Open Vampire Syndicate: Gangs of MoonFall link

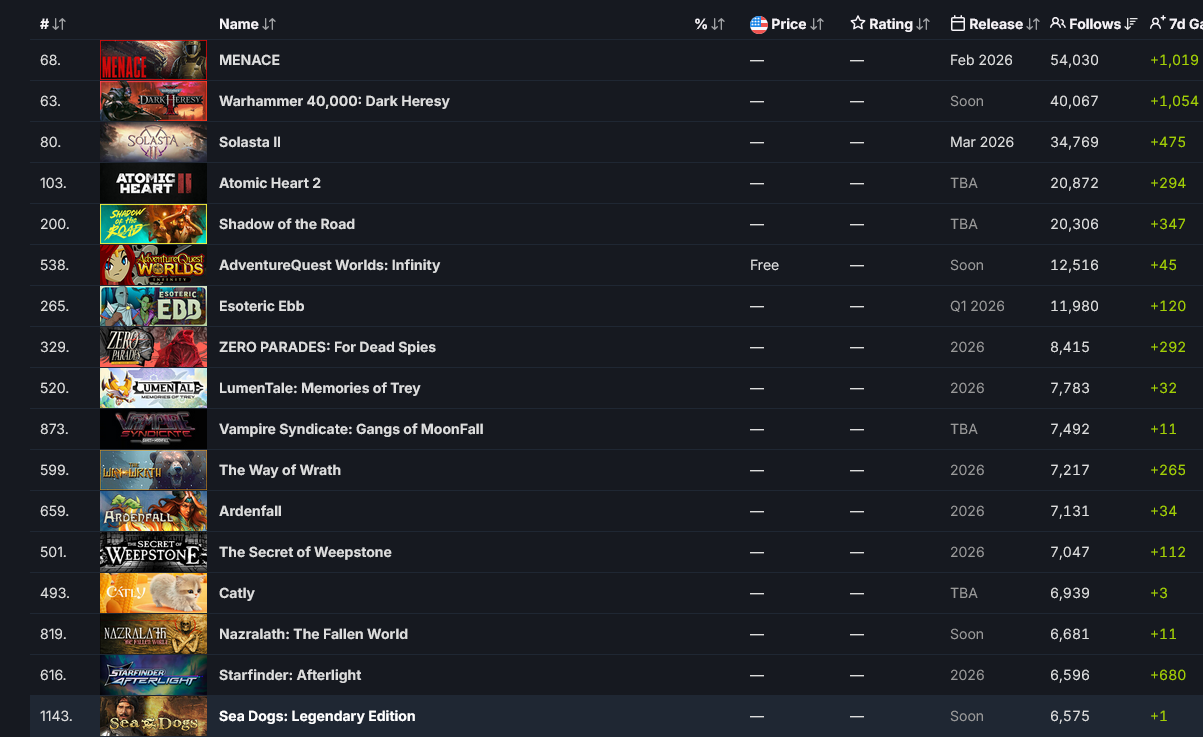351,429
